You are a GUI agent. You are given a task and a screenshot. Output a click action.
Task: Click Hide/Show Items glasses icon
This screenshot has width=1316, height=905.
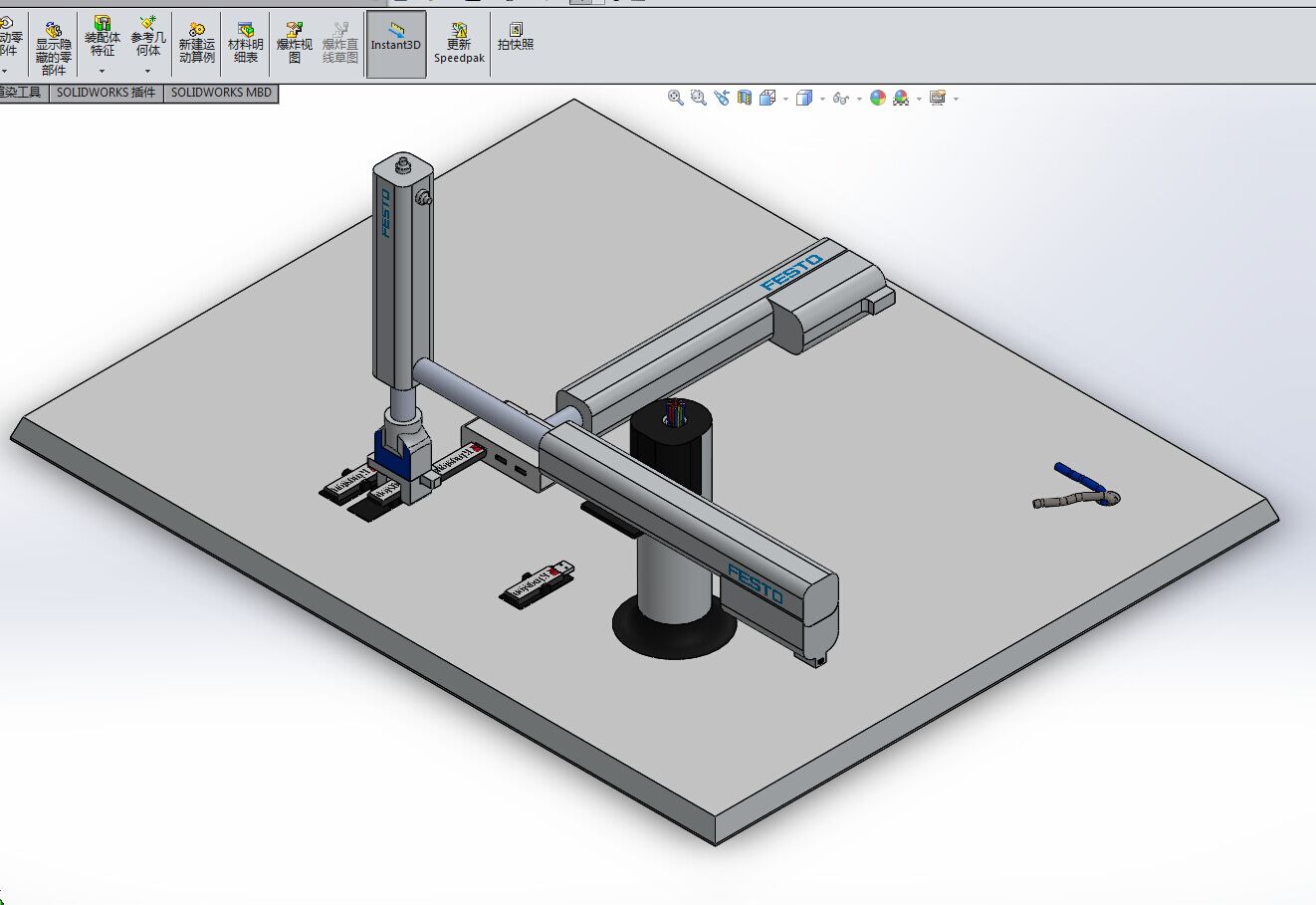[841, 99]
